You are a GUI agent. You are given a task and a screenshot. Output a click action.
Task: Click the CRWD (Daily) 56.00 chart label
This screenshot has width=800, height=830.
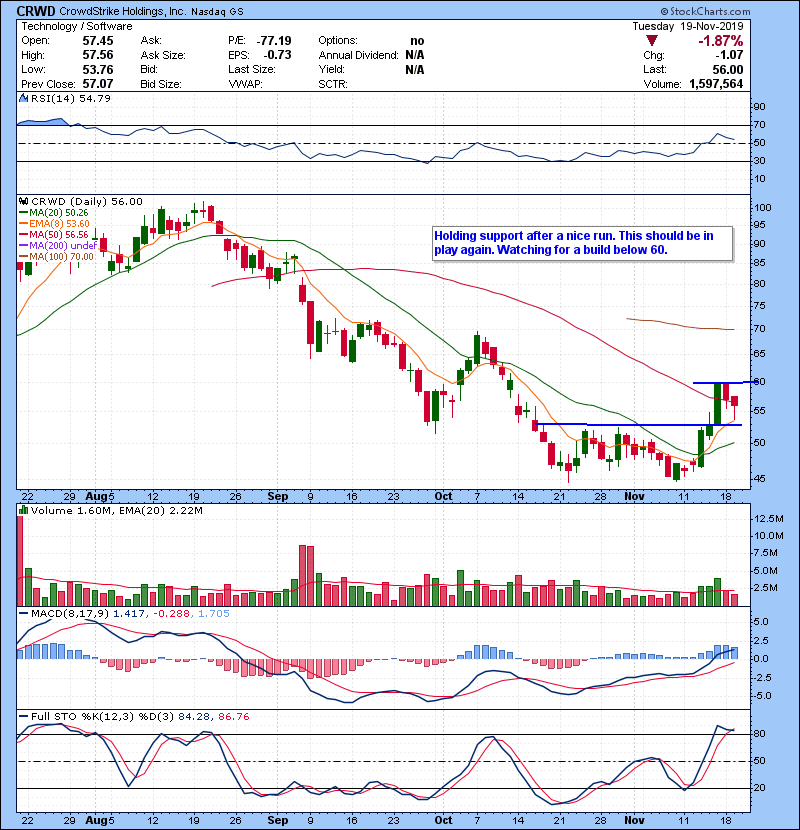87,202
